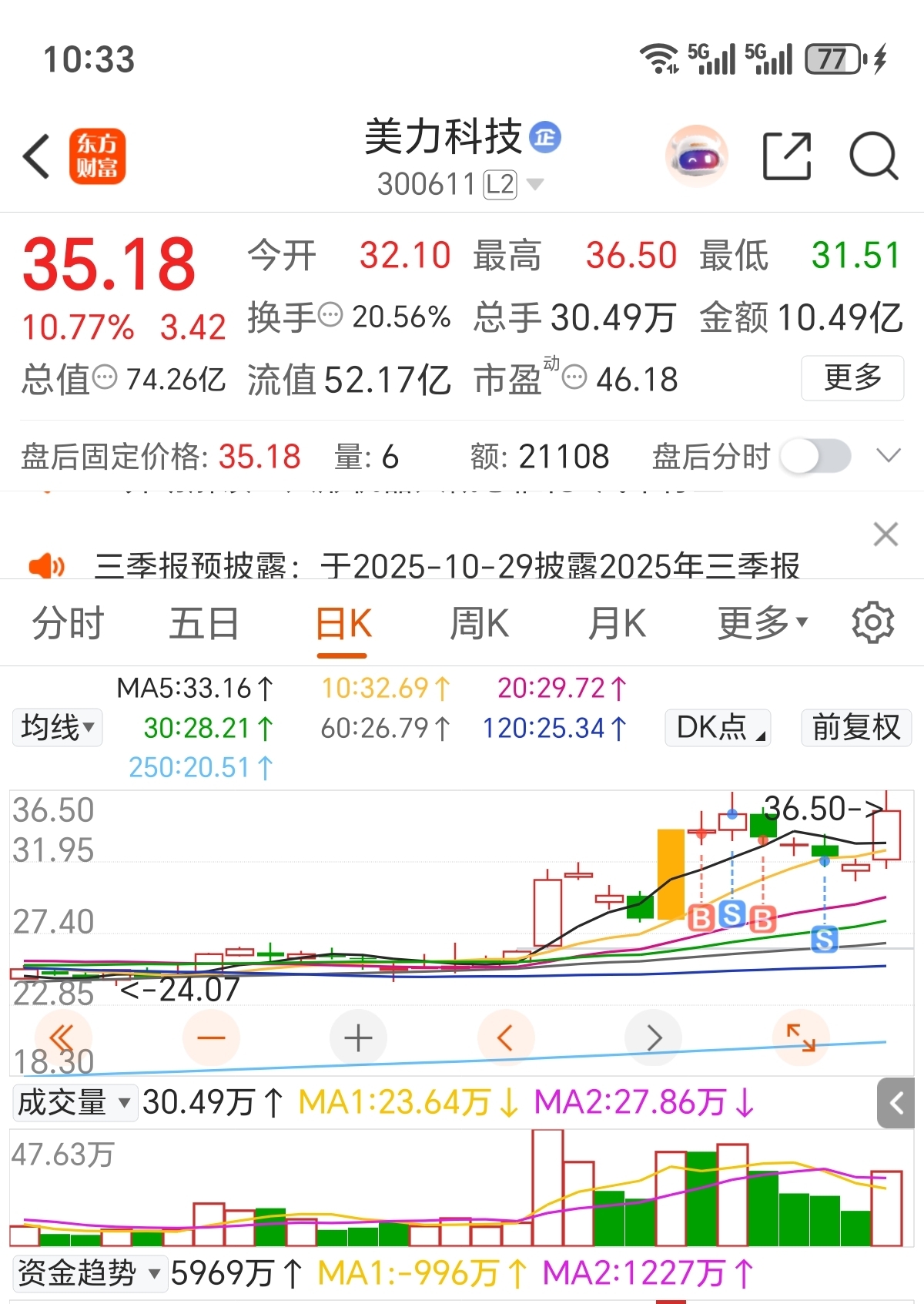Screen dimensions: 924x1304
Task: Tap the L2 level badge
Action: tap(500, 185)
